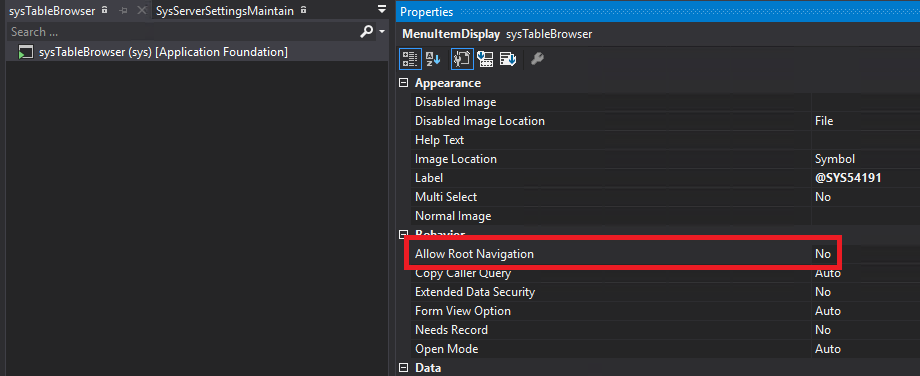Switch to the SysServerSettingsMaintain tab
This screenshot has width=920, height=376.
point(225,11)
